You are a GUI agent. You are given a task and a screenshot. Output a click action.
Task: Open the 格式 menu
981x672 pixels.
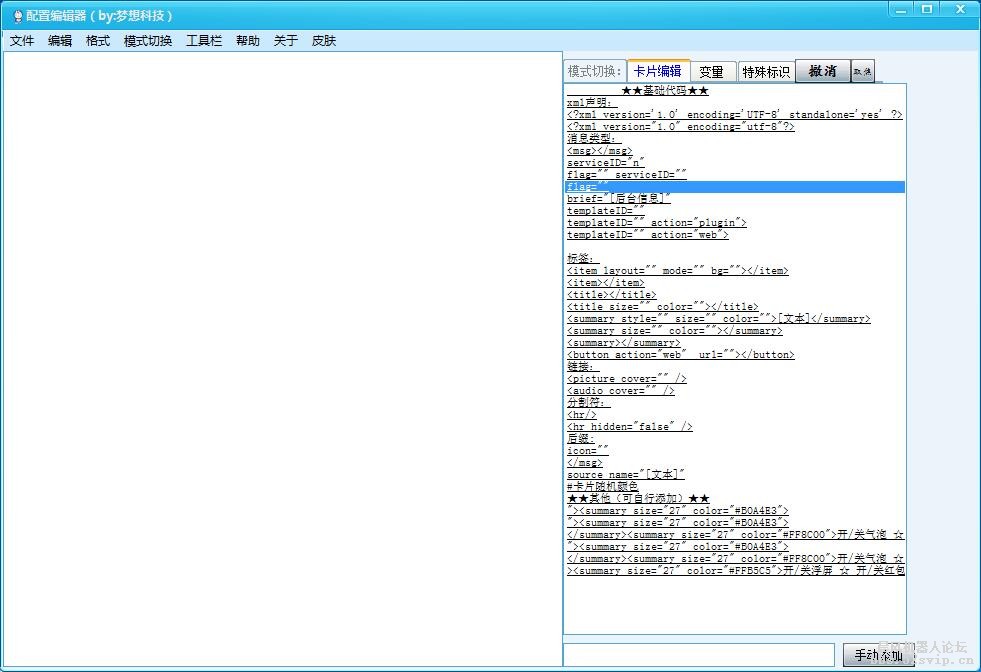[x=98, y=41]
